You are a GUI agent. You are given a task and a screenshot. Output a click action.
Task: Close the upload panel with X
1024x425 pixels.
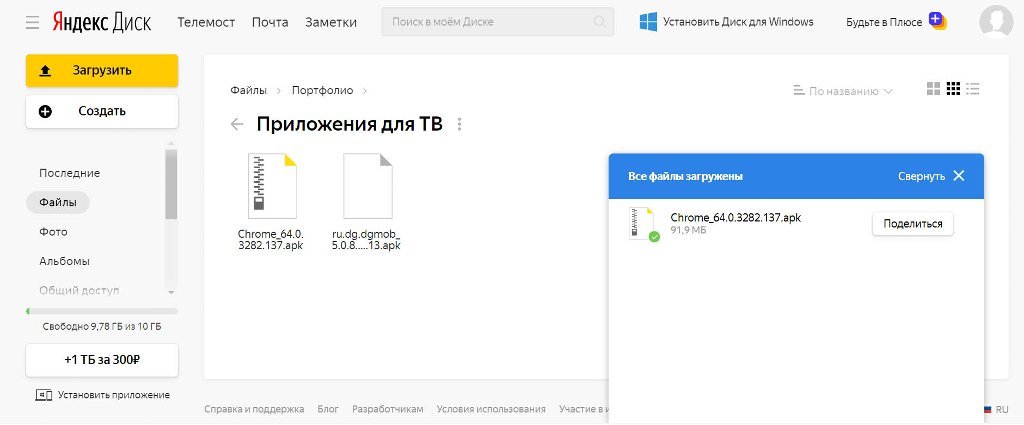[x=959, y=176]
